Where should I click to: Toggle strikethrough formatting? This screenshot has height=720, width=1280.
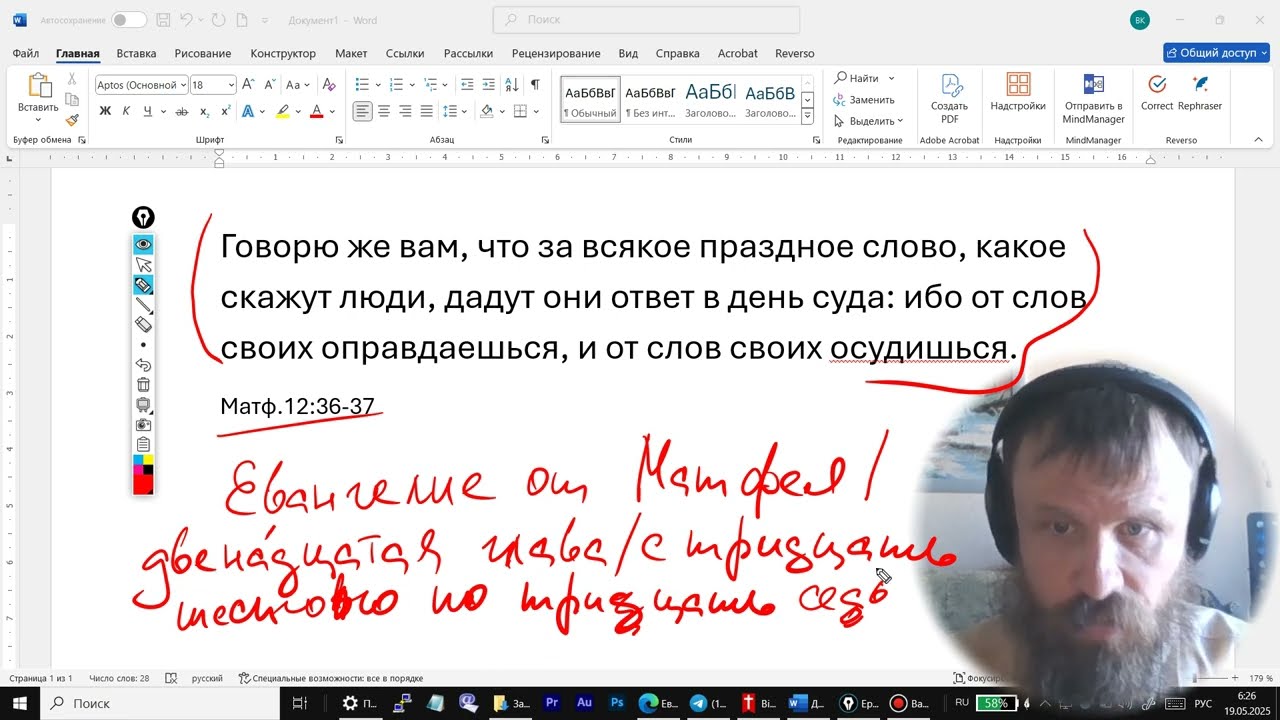pos(182,111)
